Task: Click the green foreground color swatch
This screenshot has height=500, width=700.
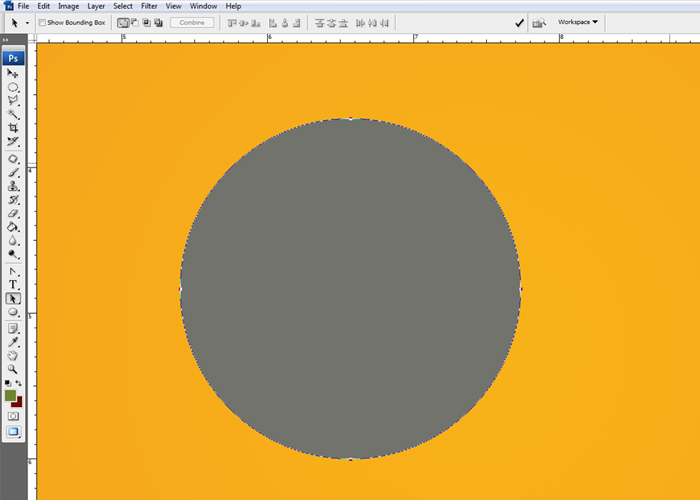Action: 10,395
